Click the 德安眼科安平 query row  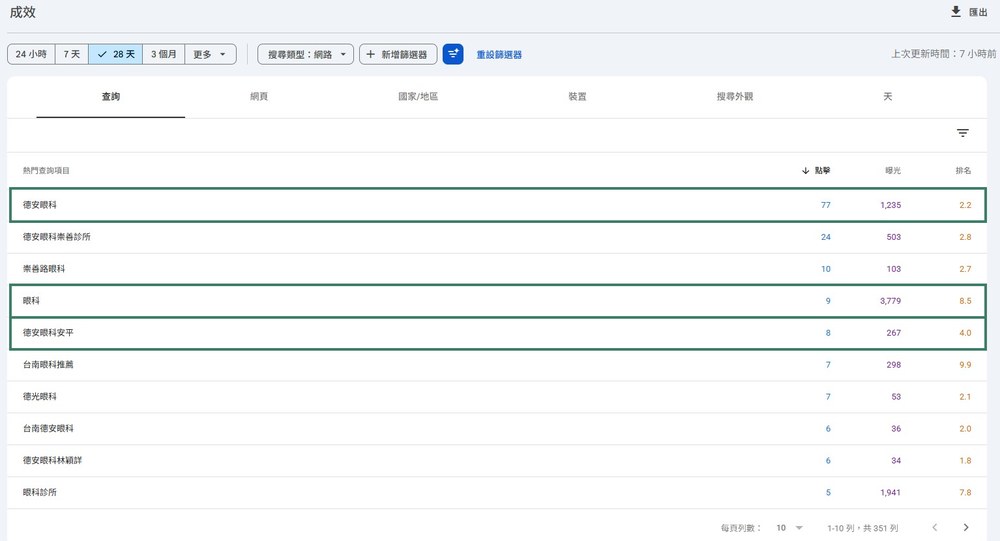point(497,332)
